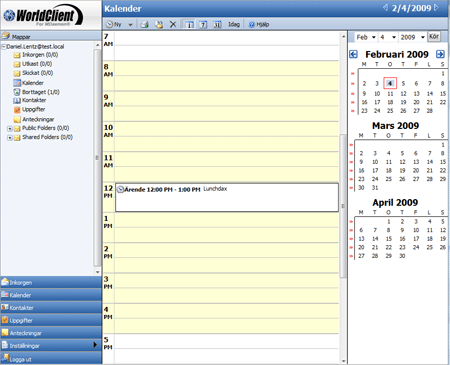Open Kalender folder in tree
Screen dimensions: 450x365
coord(29,83)
